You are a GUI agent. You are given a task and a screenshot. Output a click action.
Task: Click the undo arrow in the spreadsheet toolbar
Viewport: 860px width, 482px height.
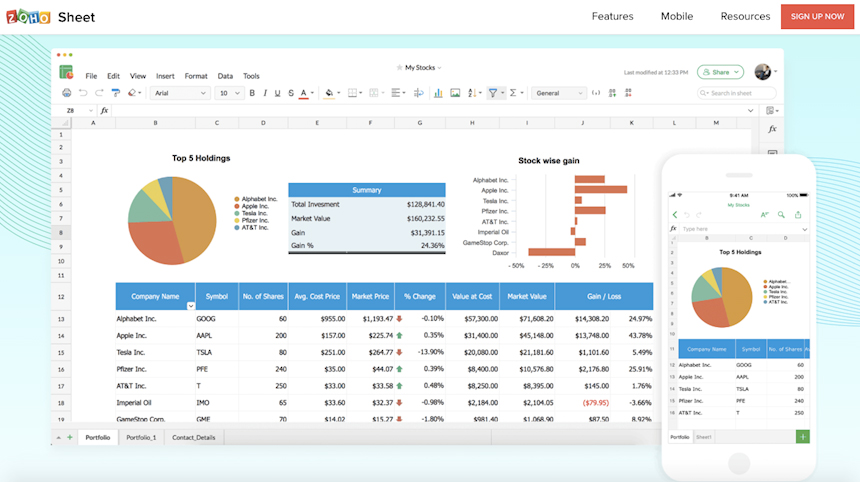[83, 93]
